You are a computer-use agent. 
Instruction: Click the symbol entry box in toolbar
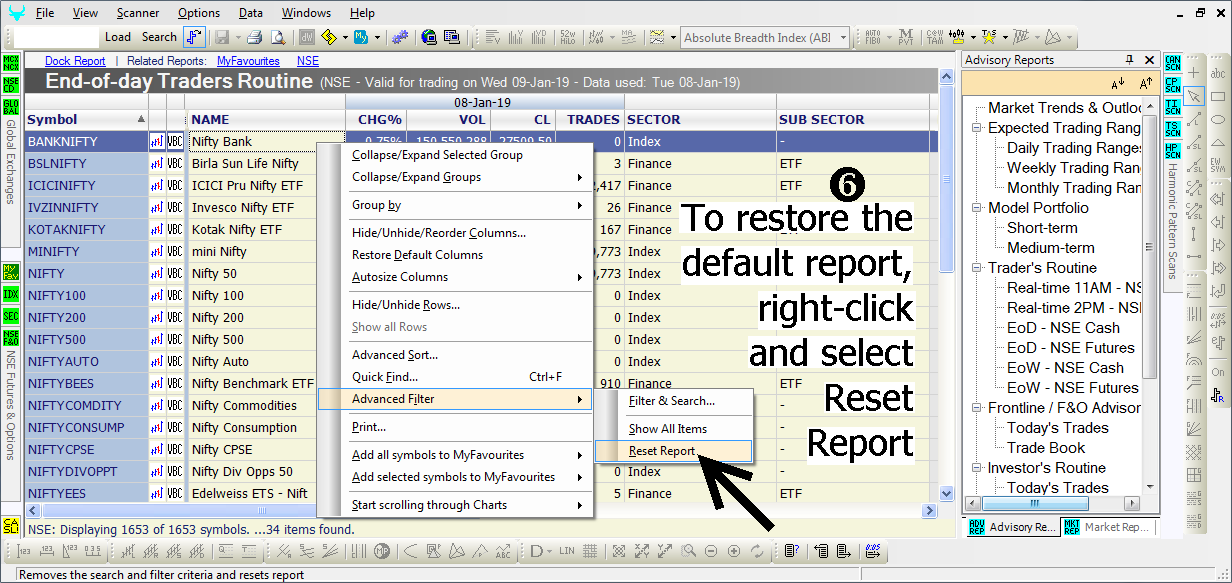pyautogui.click(x=57, y=37)
